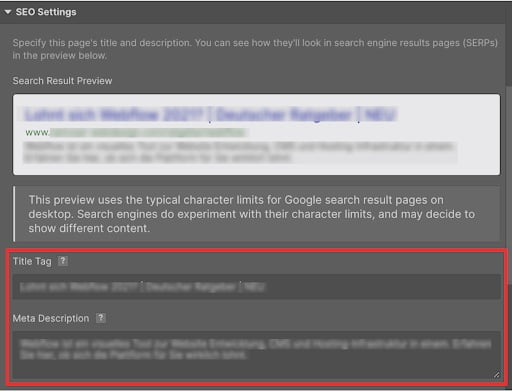Click the 'Title Tag' label
This screenshot has height=391, width=512.
(32, 261)
